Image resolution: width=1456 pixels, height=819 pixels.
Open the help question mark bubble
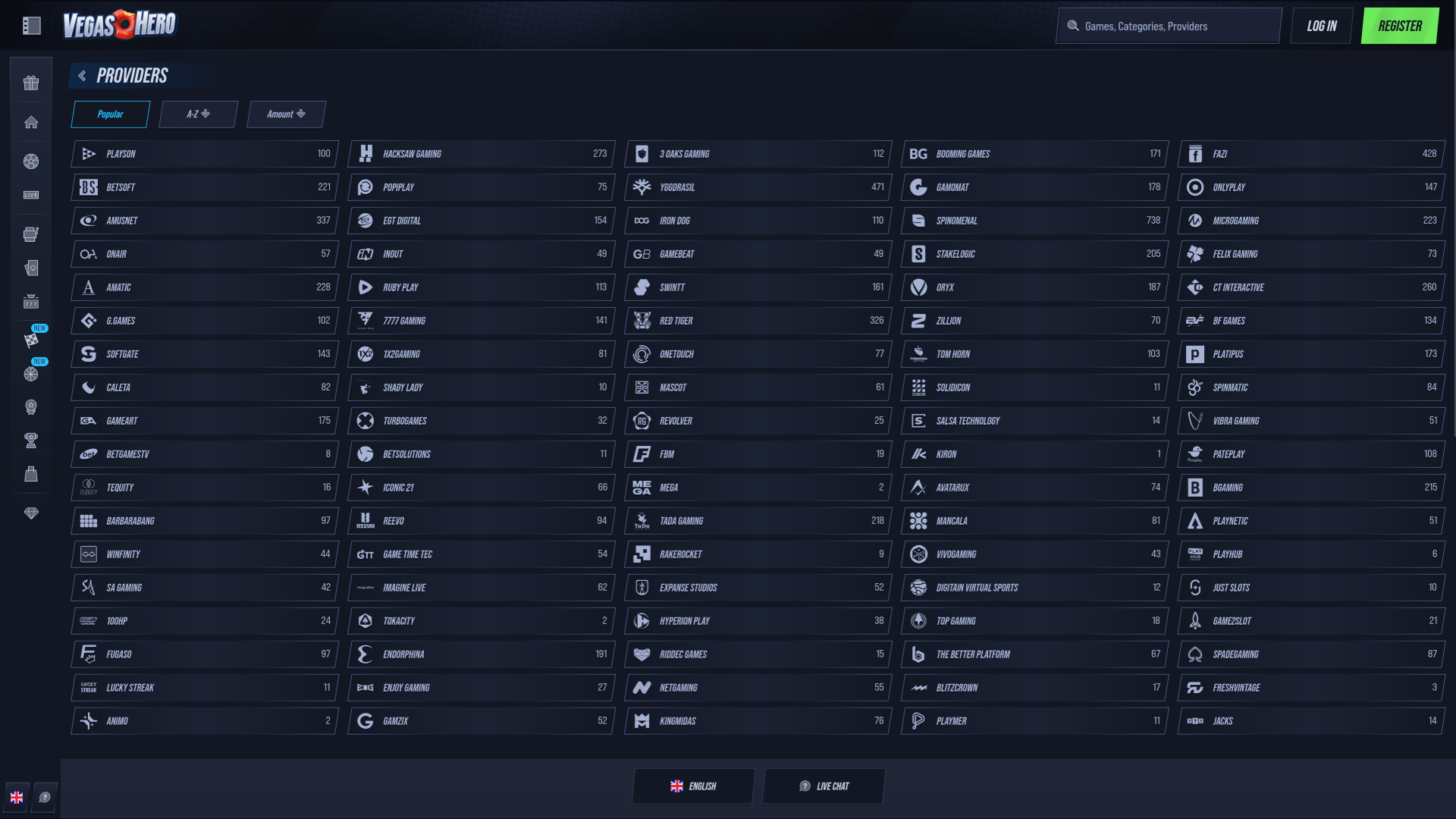click(x=44, y=797)
